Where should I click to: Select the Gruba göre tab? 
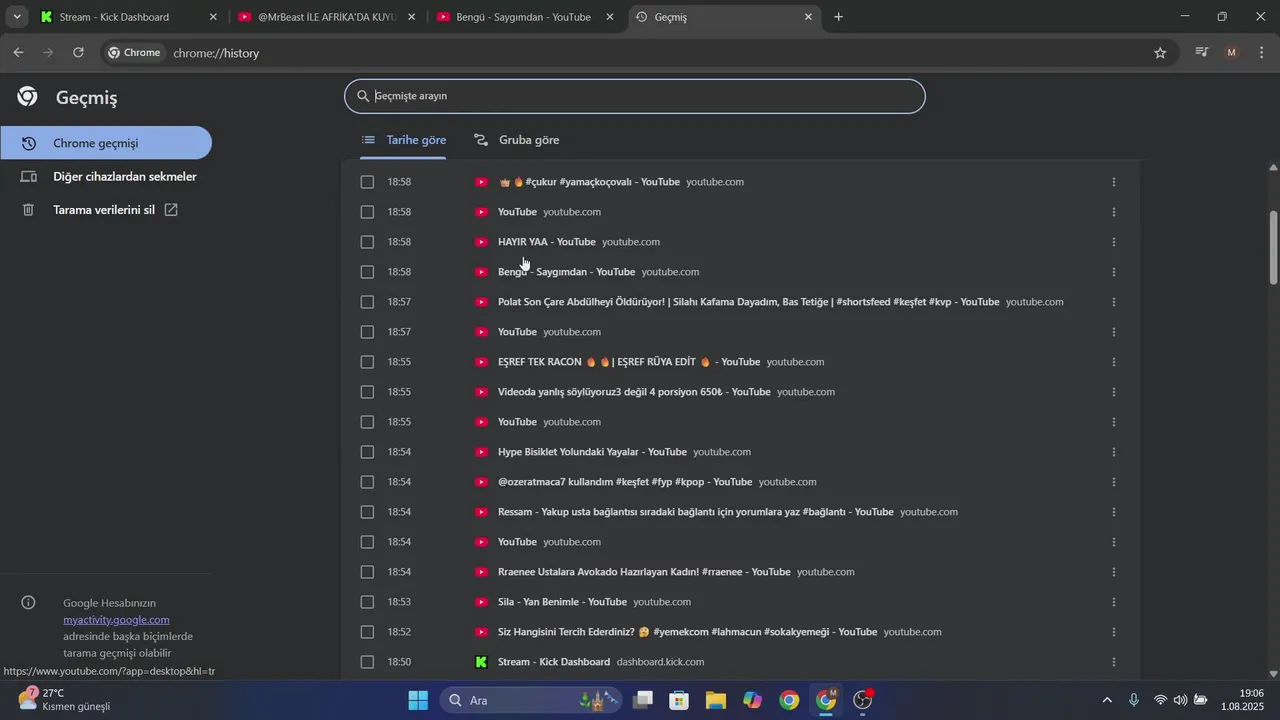[x=517, y=140]
